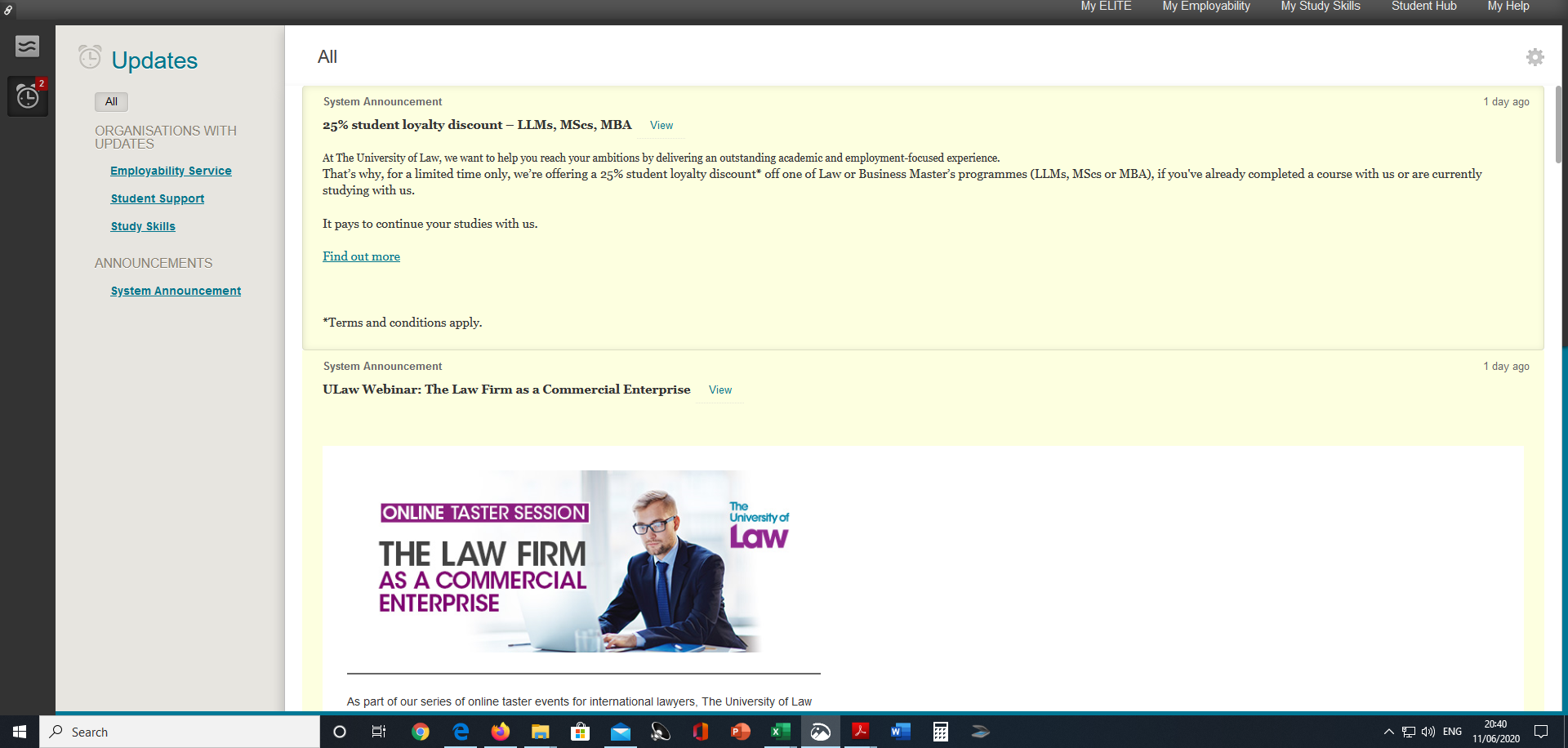Follow the Find out more link
Viewport: 1568px width, 748px height.
[361, 256]
